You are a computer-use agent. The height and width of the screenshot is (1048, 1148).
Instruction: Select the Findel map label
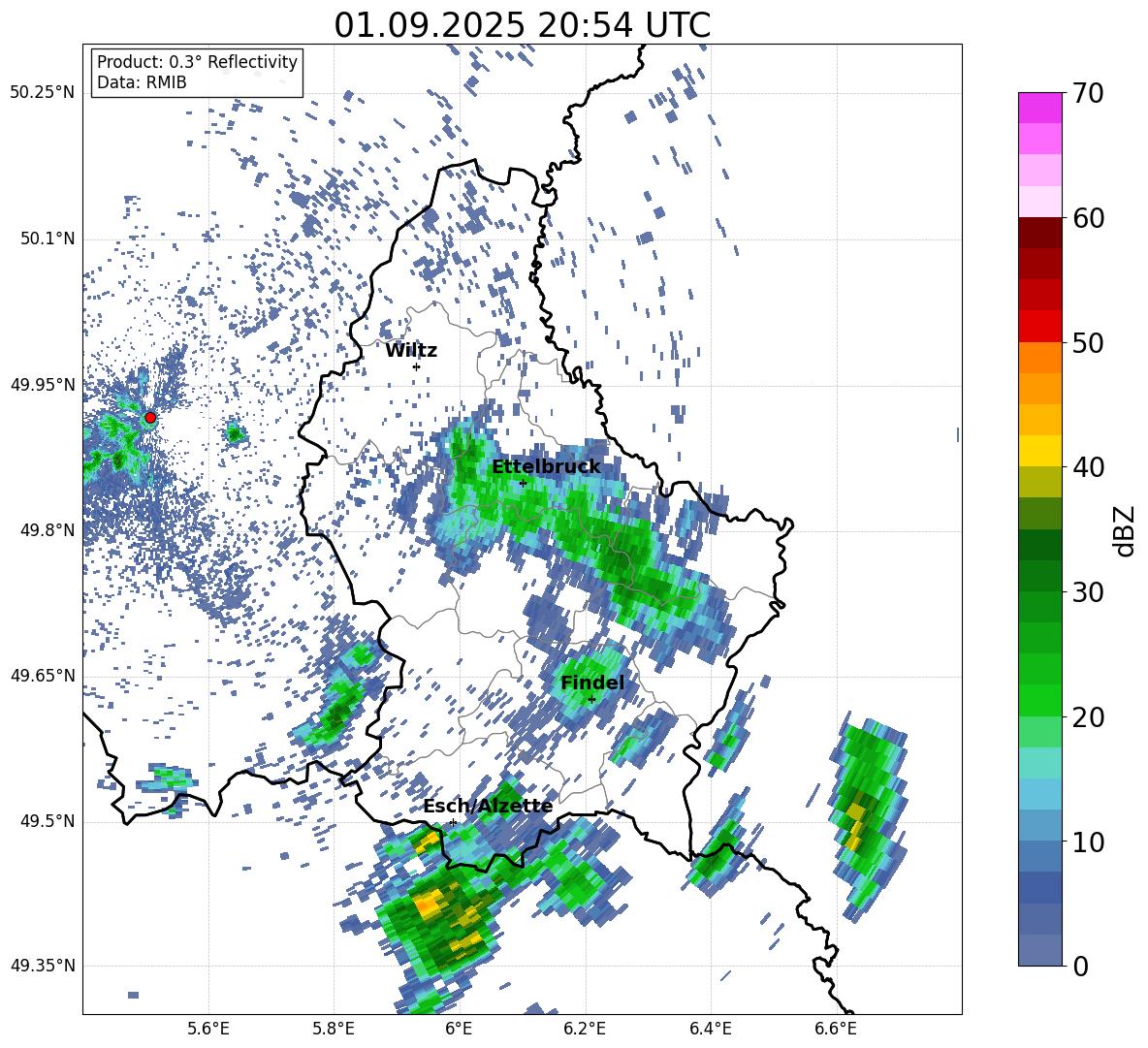pyautogui.click(x=592, y=683)
